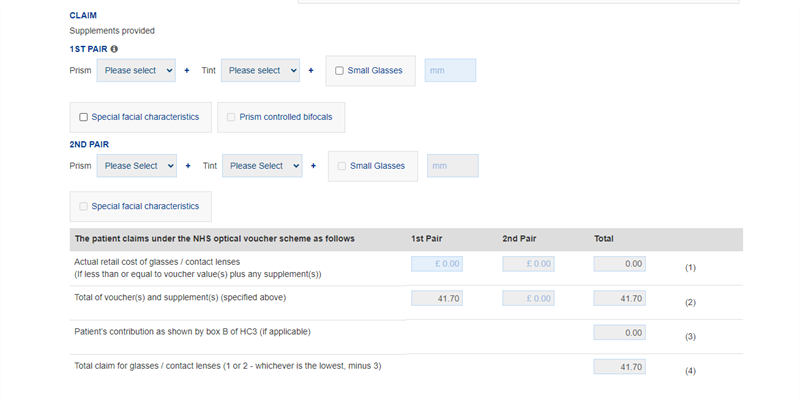Click the 1st pair mm input field
The image size is (800, 406).
[x=450, y=71]
